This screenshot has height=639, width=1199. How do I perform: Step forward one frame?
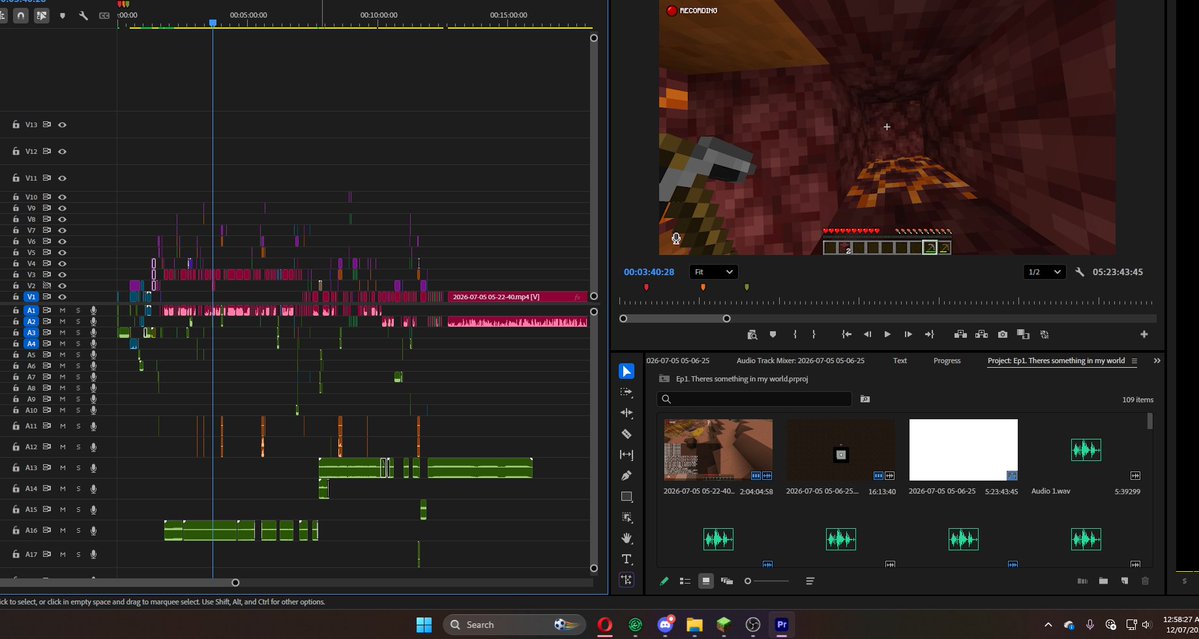click(908, 334)
